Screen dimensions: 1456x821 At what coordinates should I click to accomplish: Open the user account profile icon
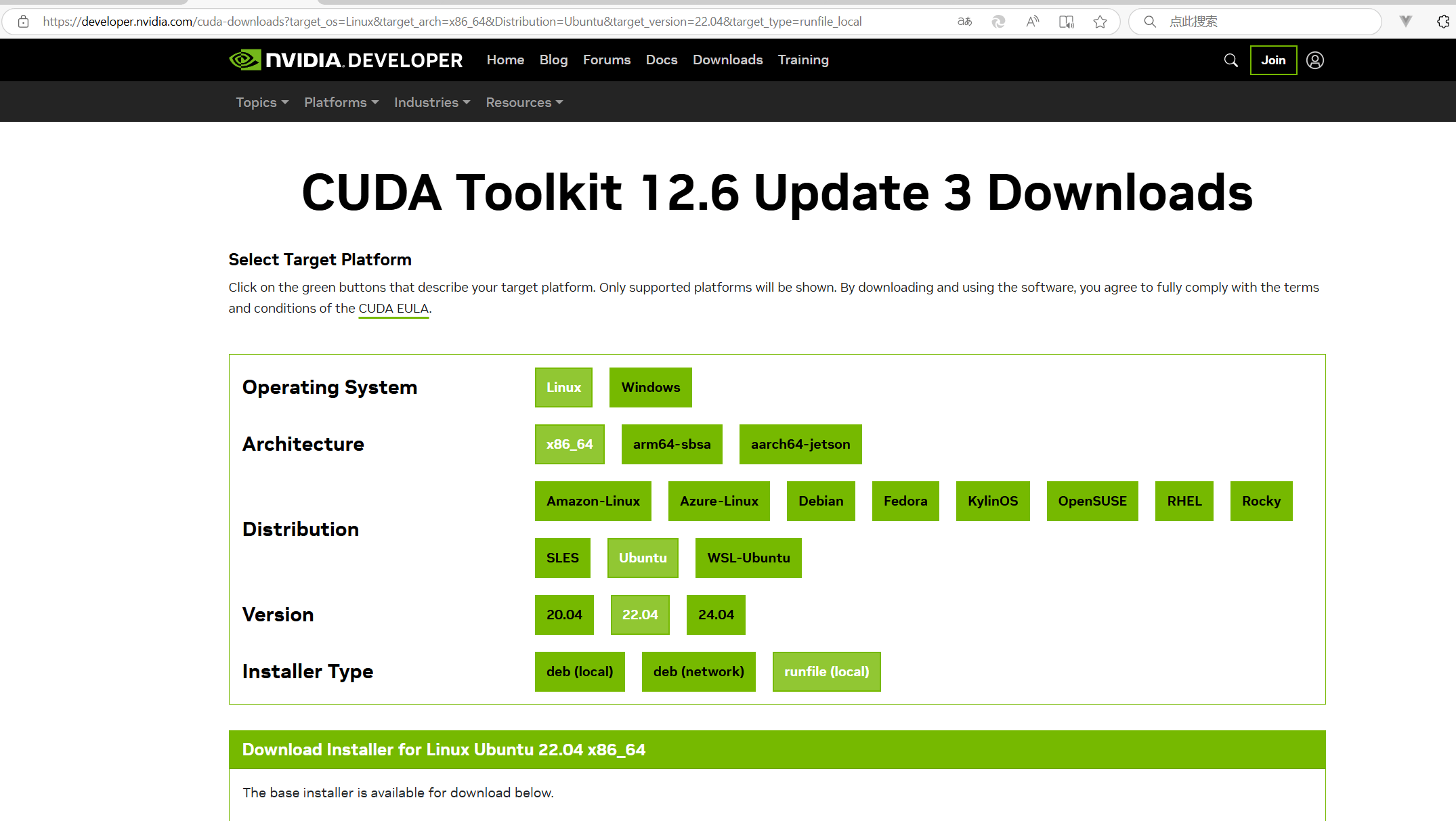coord(1314,60)
